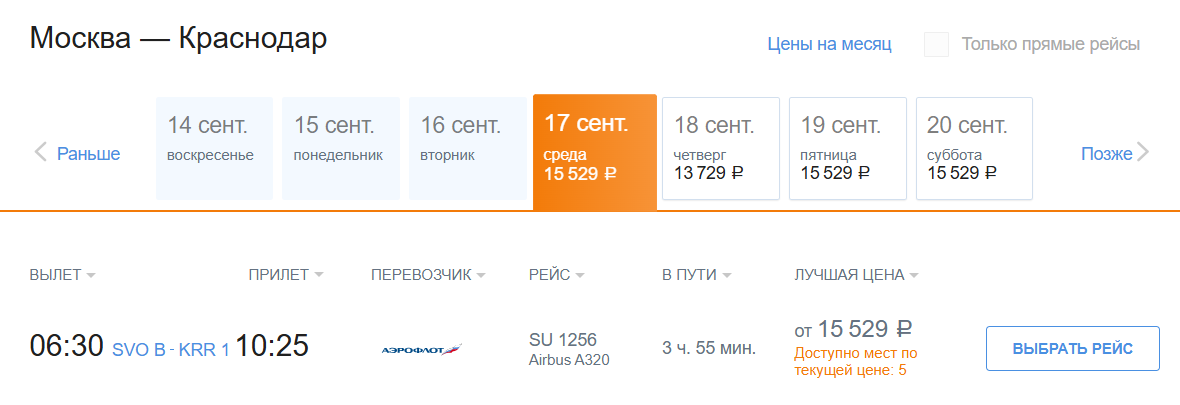Select the 15 сент. понедельник date tab

[x=341, y=148]
